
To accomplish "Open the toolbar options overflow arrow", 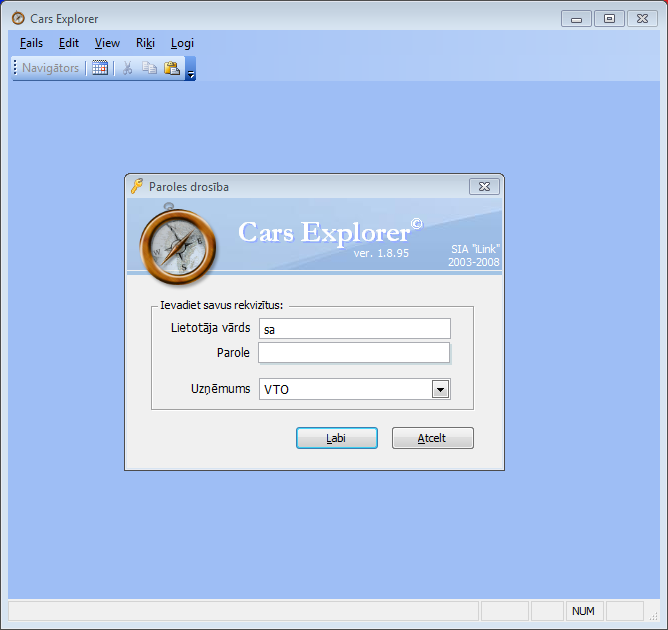I will coord(190,69).
